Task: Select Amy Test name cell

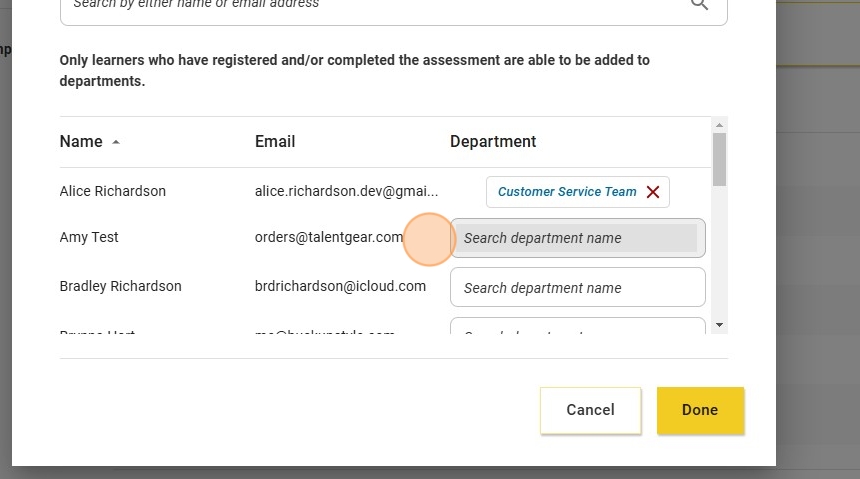Action: pyautogui.click(x=89, y=238)
